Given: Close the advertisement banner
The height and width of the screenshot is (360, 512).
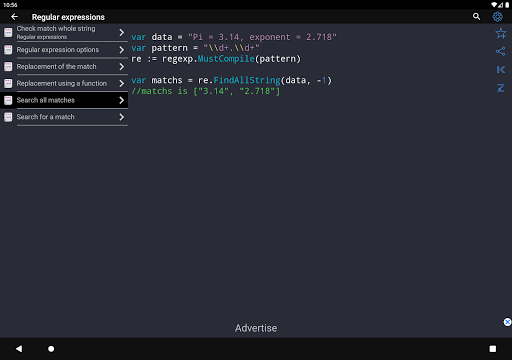Looking at the screenshot, I should click(507, 322).
